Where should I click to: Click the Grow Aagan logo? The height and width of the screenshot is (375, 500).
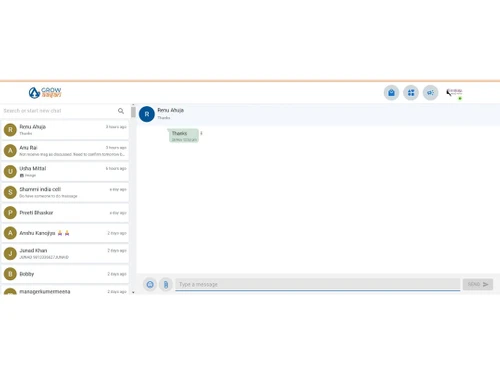(x=45, y=93)
